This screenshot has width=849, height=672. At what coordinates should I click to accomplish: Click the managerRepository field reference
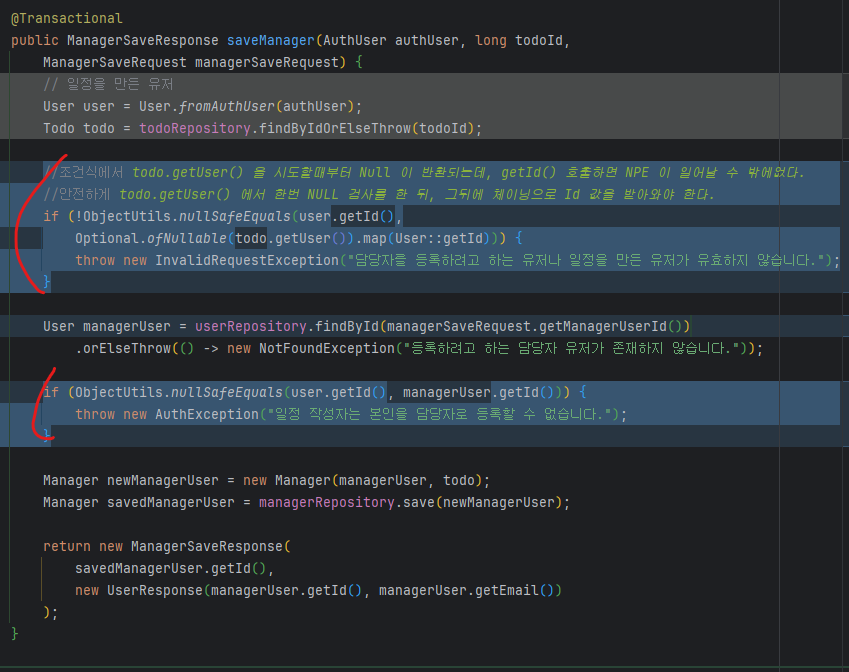[326, 503]
